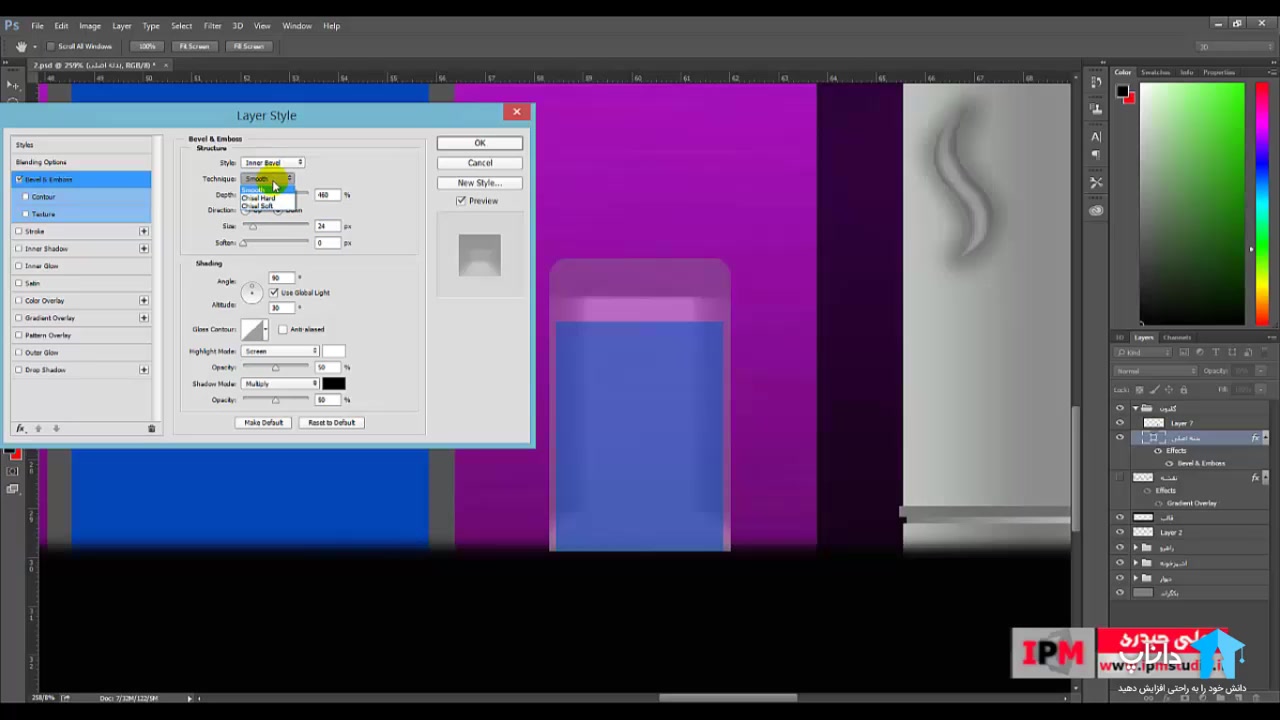Click OK in Layer Style dialog
Image resolution: width=1280 pixels, height=720 pixels.
point(480,143)
